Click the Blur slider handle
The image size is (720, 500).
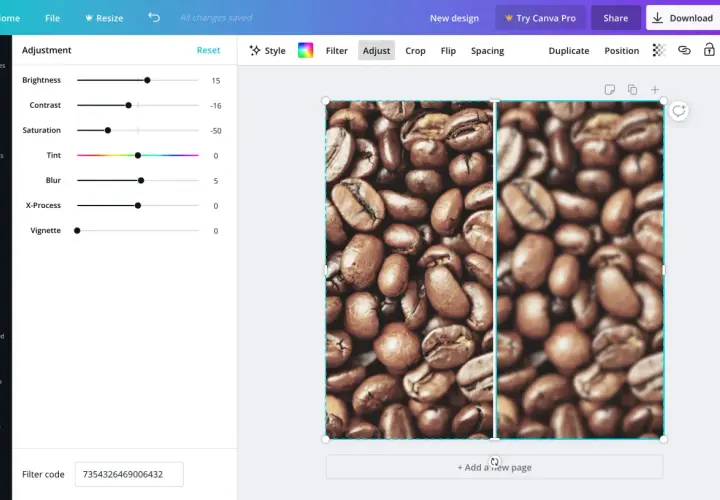point(141,180)
